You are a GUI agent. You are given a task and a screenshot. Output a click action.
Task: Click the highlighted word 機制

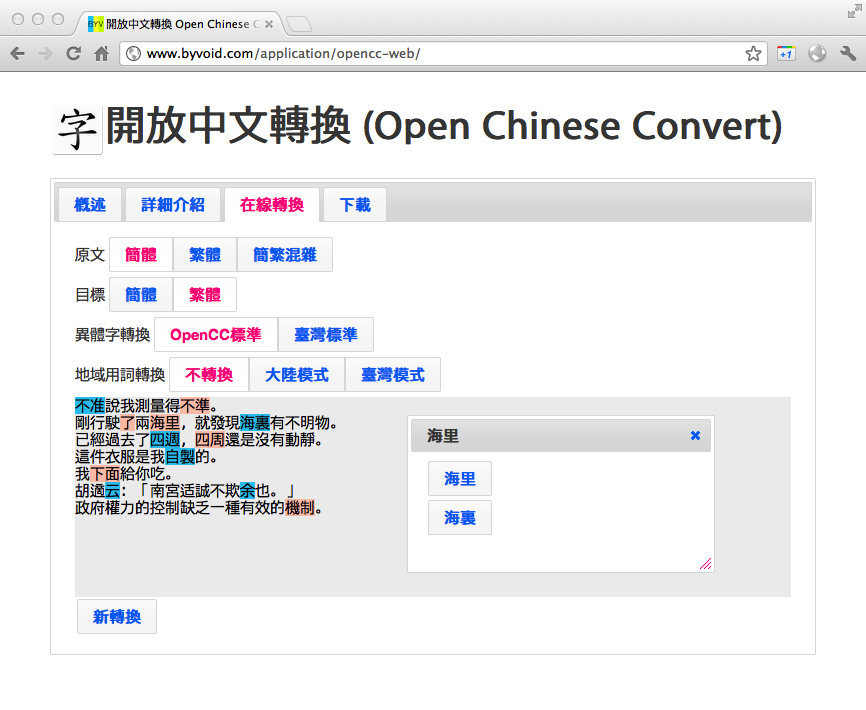tap(300, 507)
